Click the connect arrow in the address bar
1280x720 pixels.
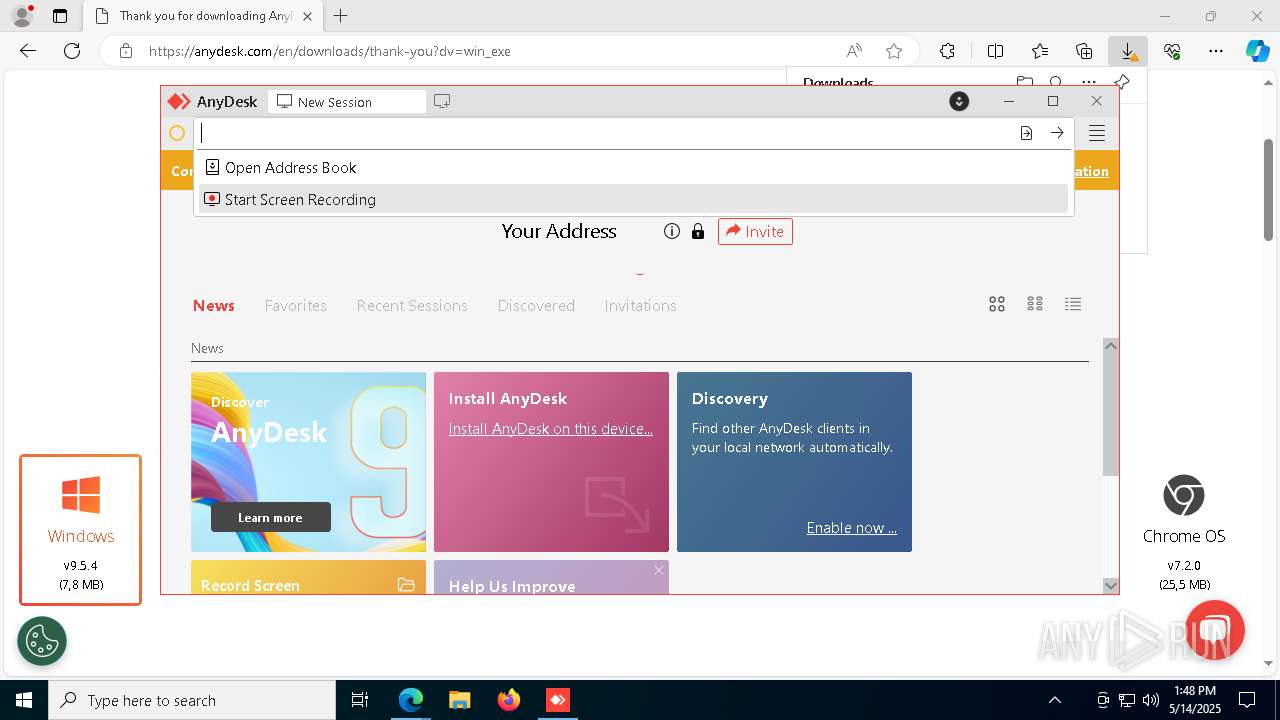(x=1057, y=133)
